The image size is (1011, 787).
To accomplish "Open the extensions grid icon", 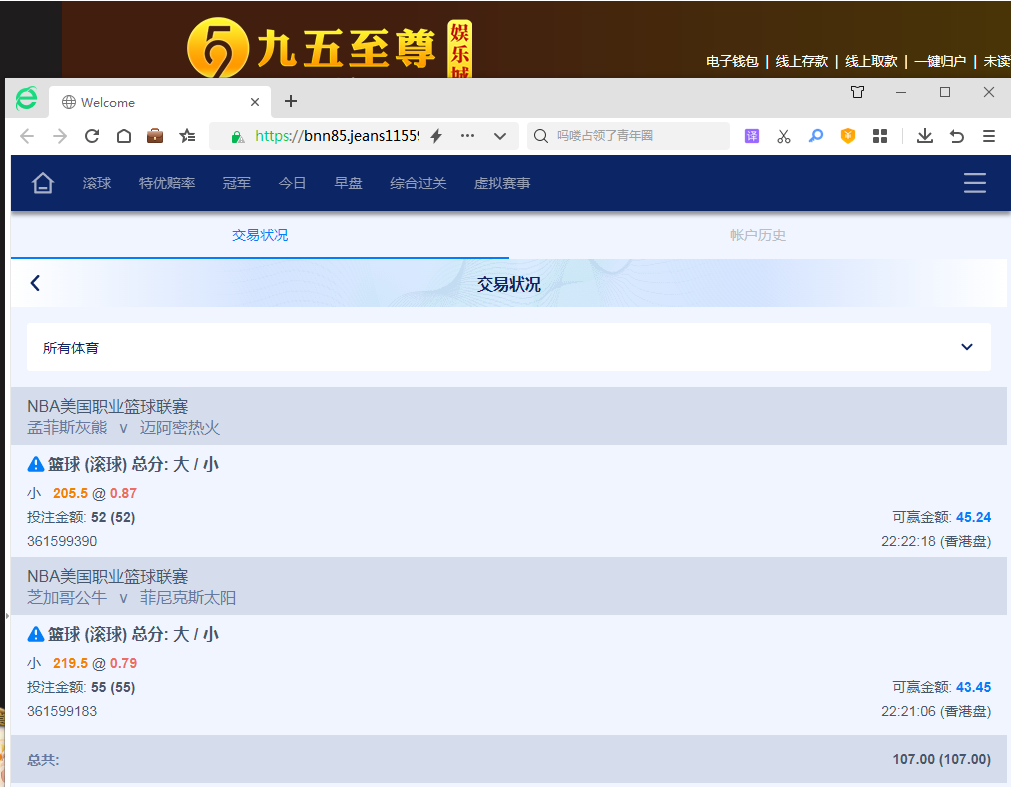I will (880, 136).
